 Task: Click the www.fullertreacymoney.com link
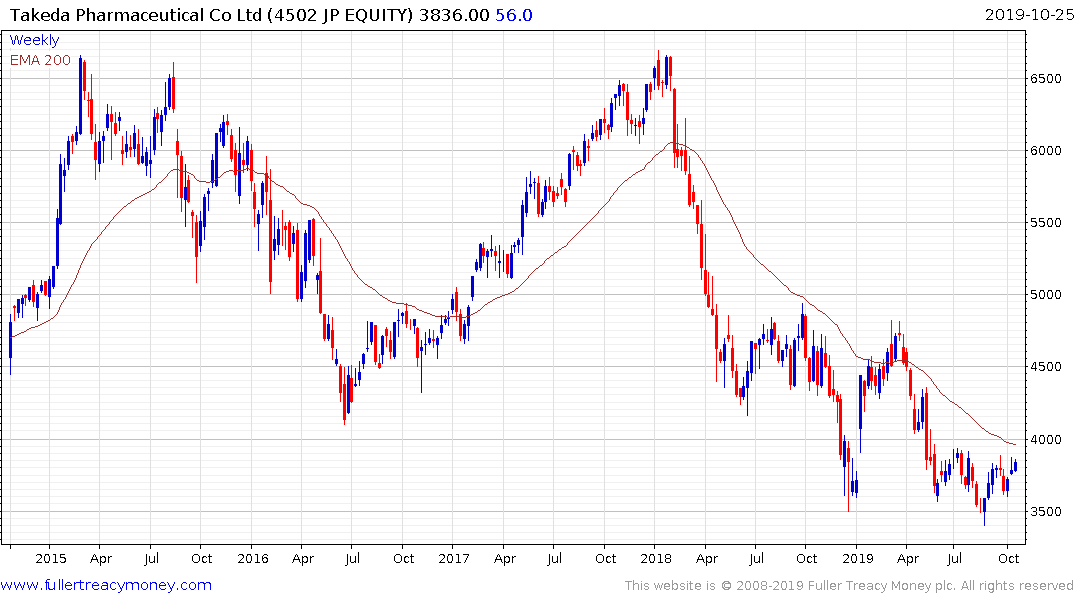pos(106,585)
